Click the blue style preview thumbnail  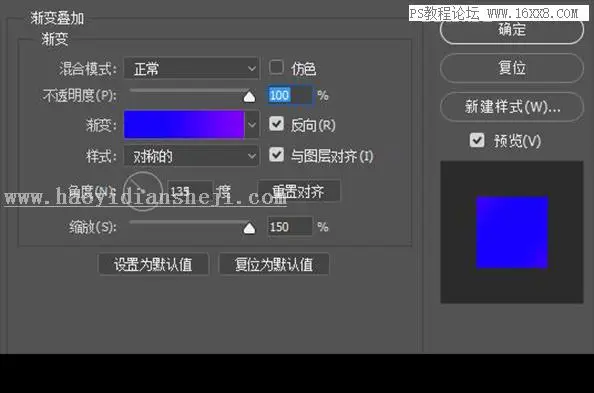(x=512, y=232)
